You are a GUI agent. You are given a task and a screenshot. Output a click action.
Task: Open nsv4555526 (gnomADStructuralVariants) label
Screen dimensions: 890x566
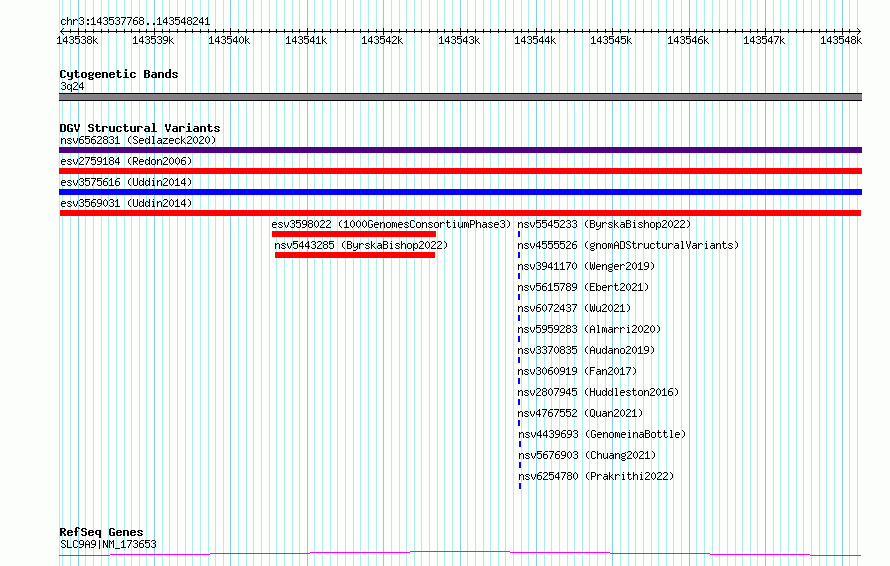coord(628,245)
